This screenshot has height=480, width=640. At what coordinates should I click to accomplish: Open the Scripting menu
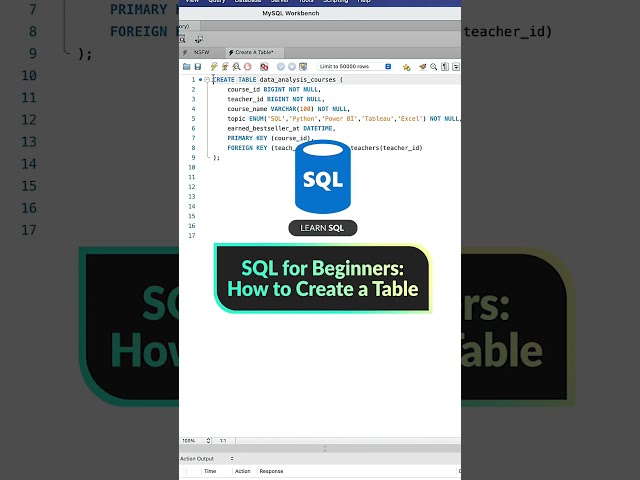(x=336, y=2)
